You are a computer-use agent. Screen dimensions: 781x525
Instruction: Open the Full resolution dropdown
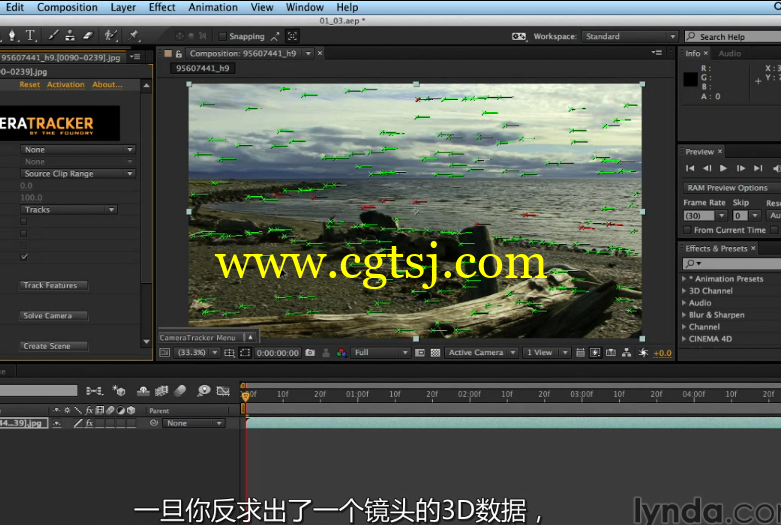pos(381,353)
